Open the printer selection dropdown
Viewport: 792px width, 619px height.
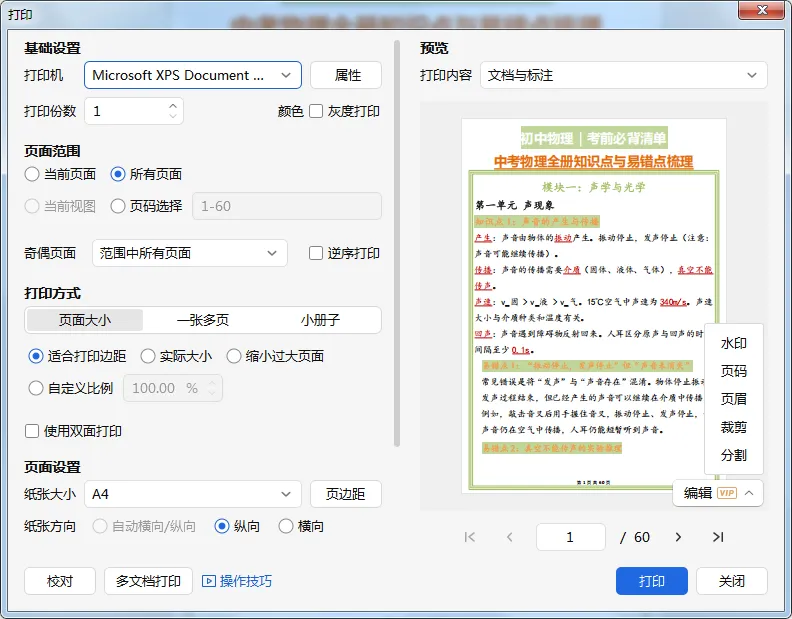coord(193,75)
